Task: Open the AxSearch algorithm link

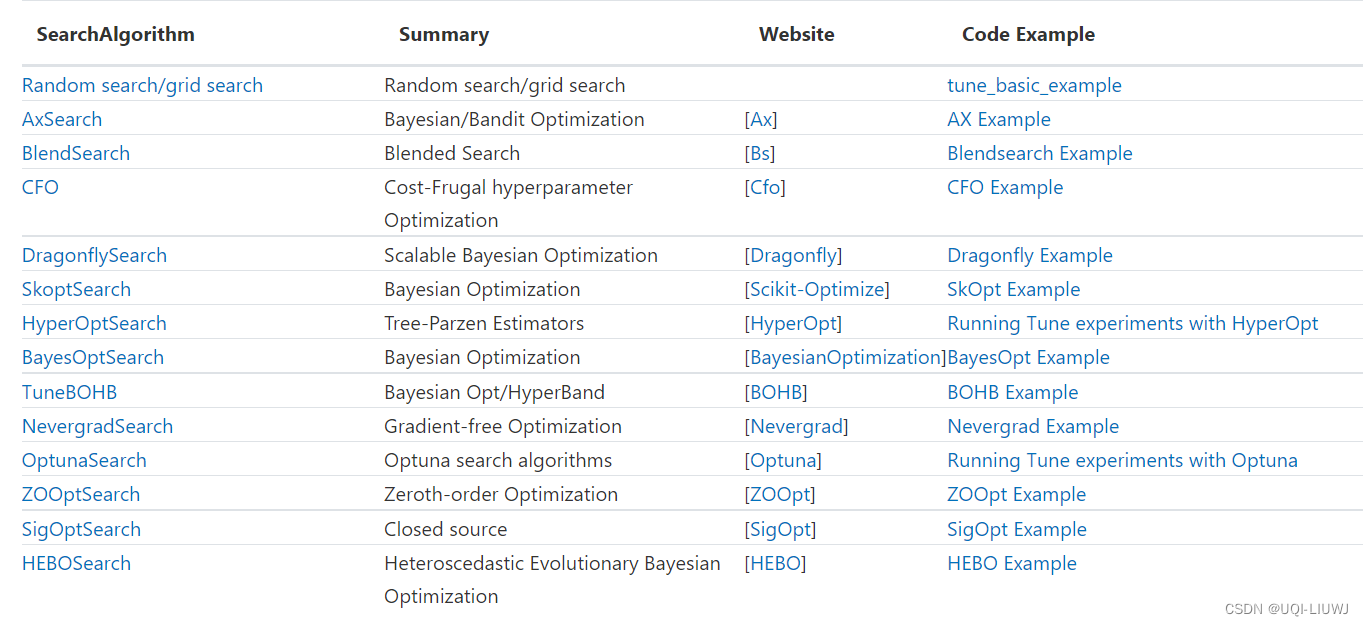Action: coord(62,120)
